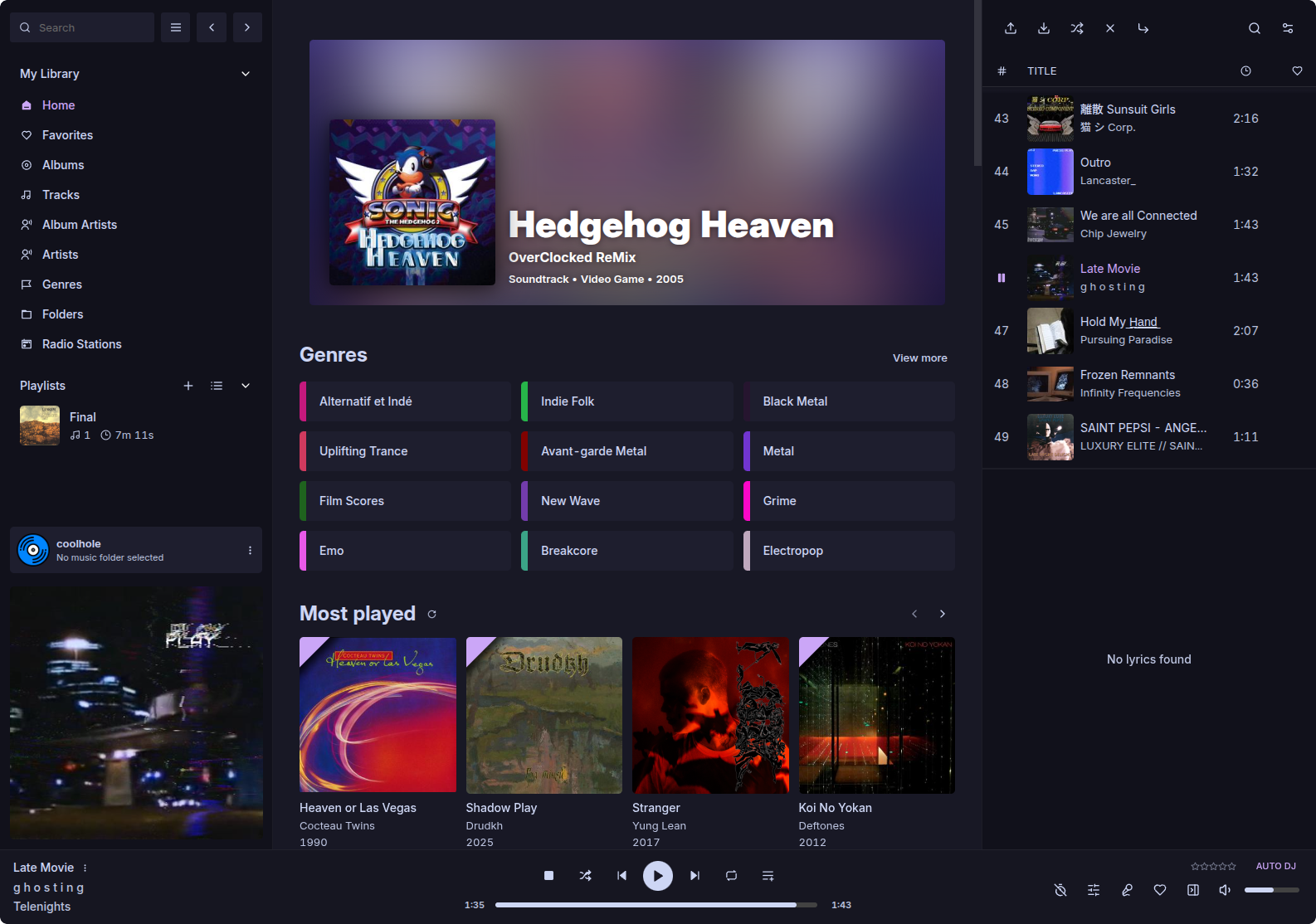1316x924 pixels.
Task: Show next Most played albums
Action: coord(943,614)
